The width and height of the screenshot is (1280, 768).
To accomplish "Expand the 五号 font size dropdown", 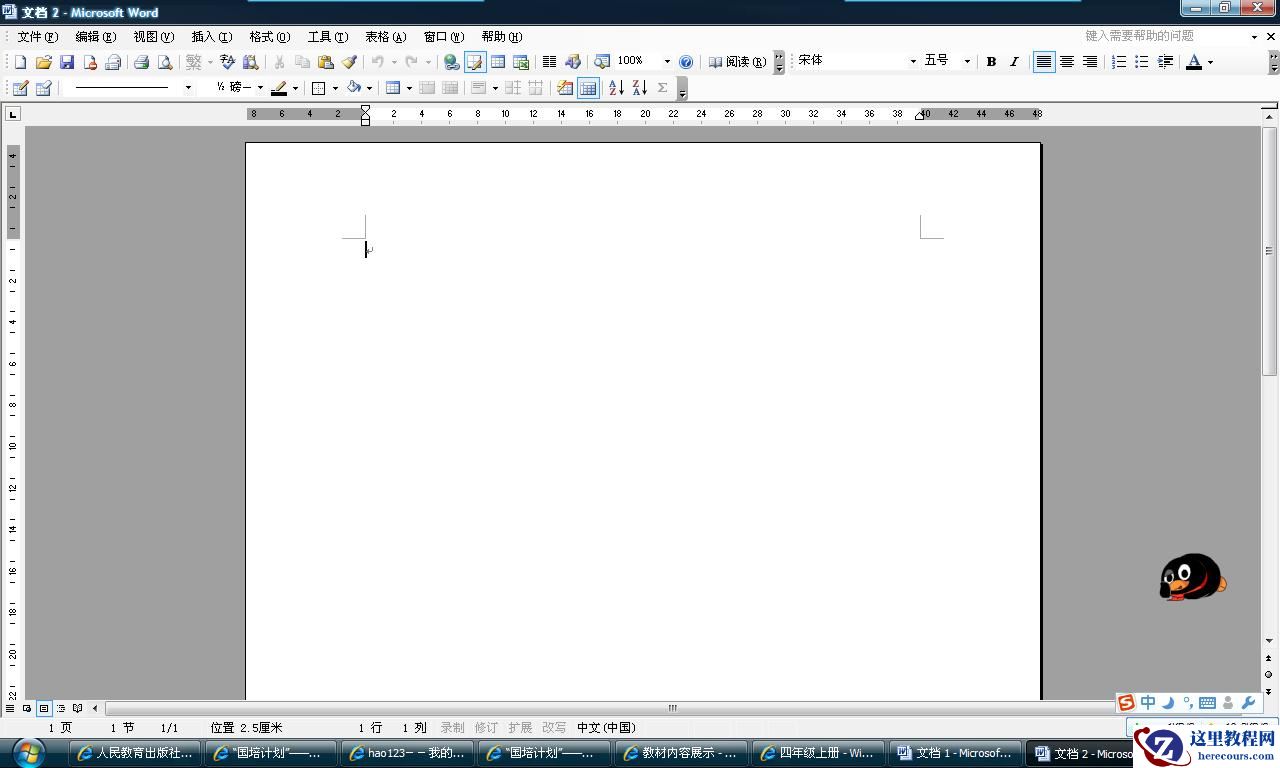I will [967, 62].
